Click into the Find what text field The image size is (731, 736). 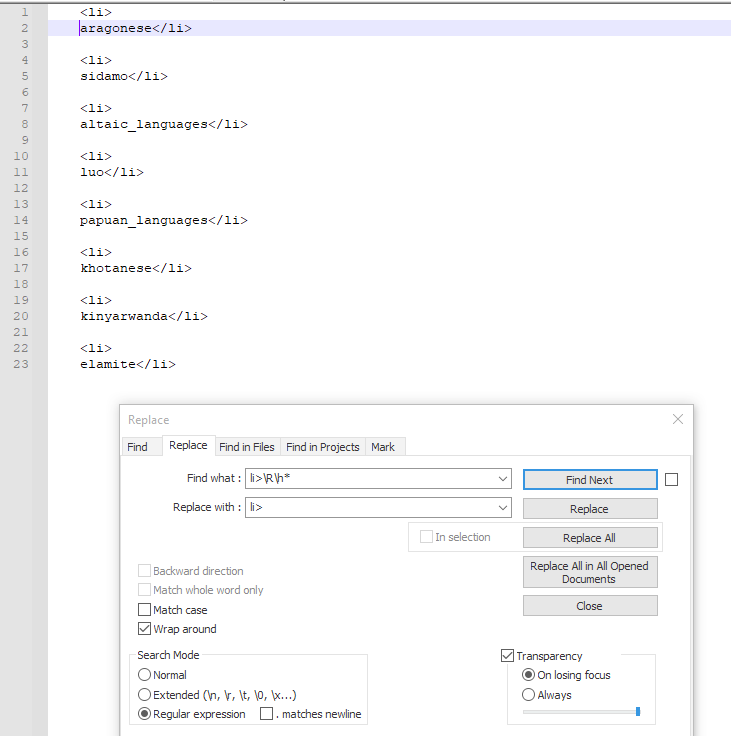pos(371,479)
